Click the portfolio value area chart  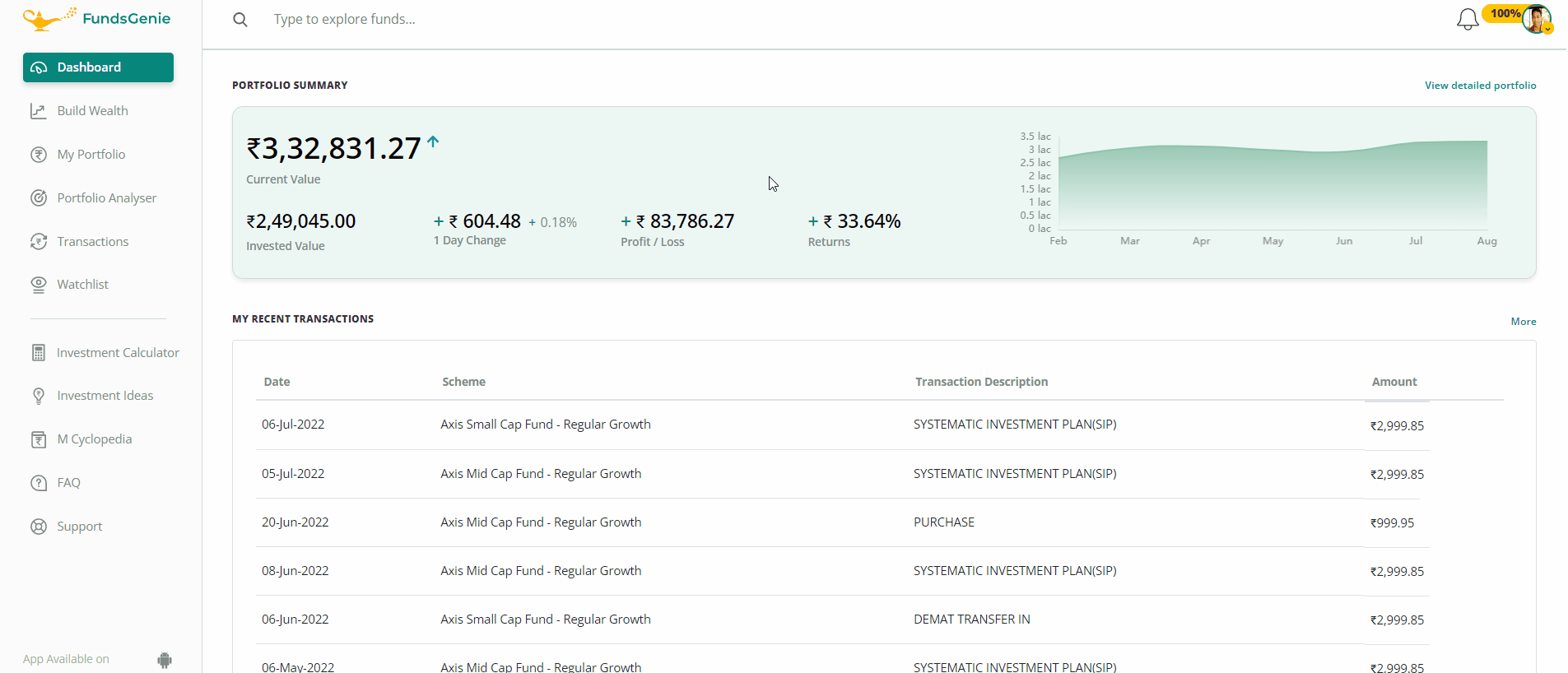pyautogui.click(x=1273, y=185)
